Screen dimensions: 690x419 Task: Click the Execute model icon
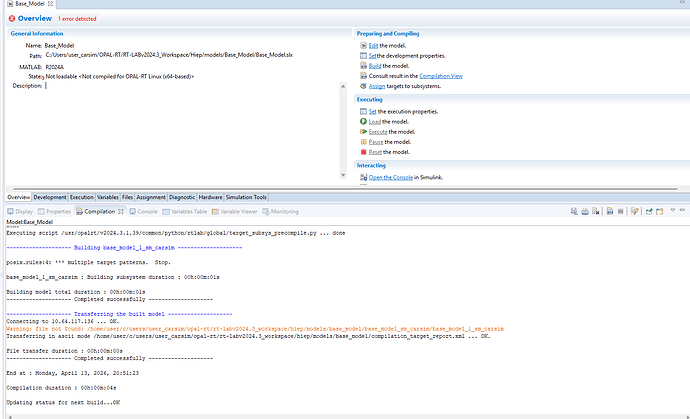[362, 132]
